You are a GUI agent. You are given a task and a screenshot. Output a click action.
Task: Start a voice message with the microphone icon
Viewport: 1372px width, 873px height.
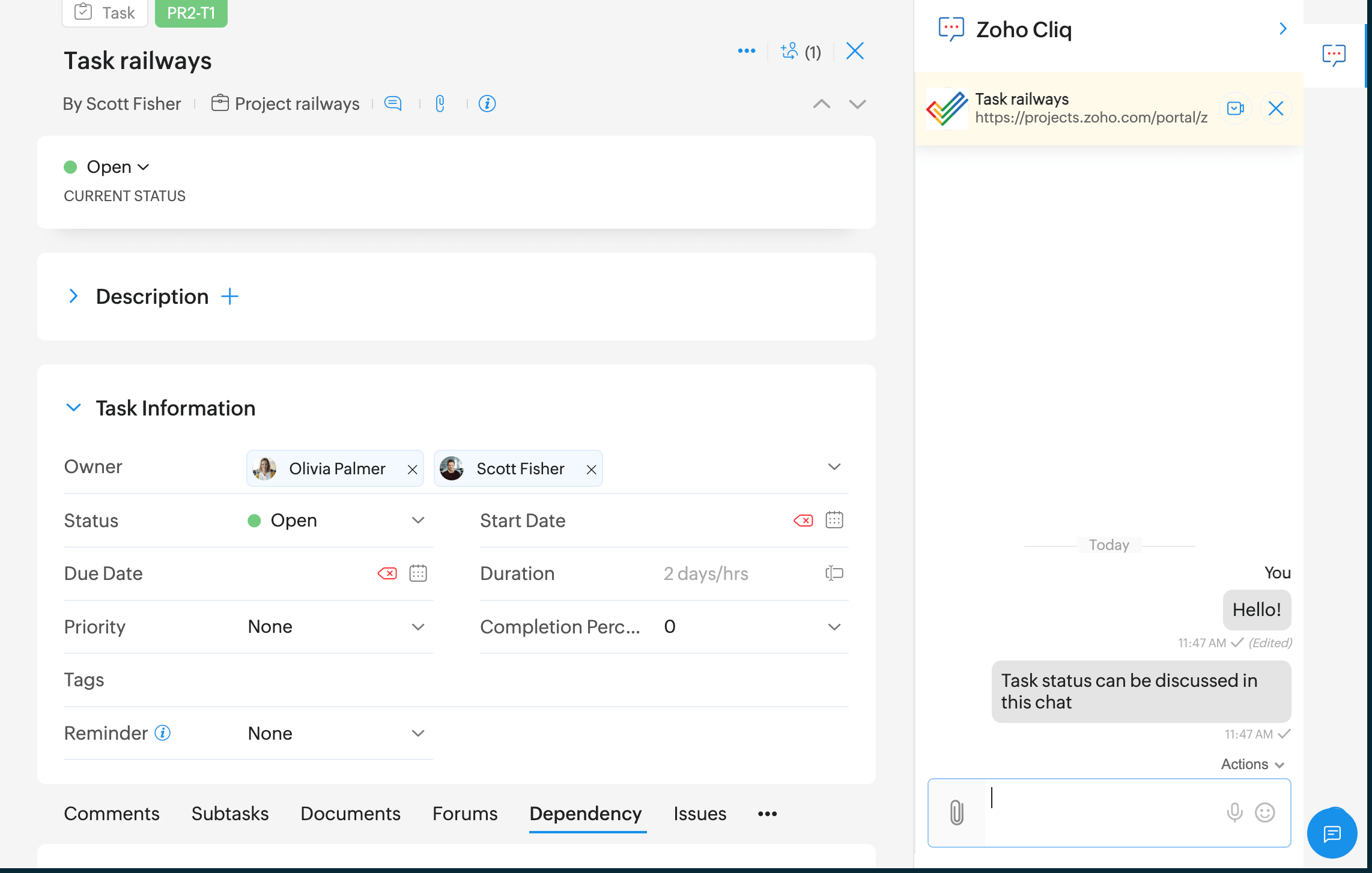tap(1234, 812)
